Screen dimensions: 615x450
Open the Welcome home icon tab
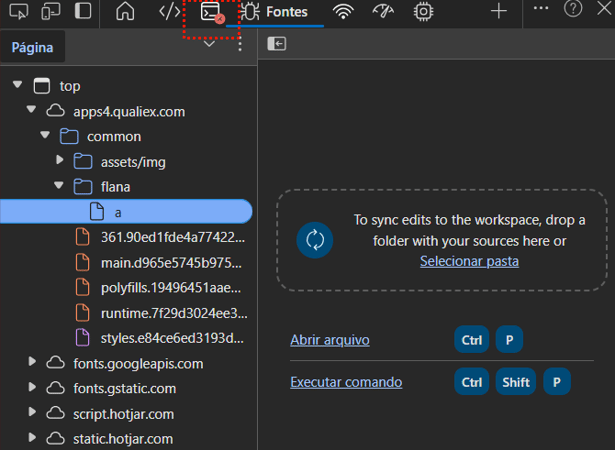125,12
